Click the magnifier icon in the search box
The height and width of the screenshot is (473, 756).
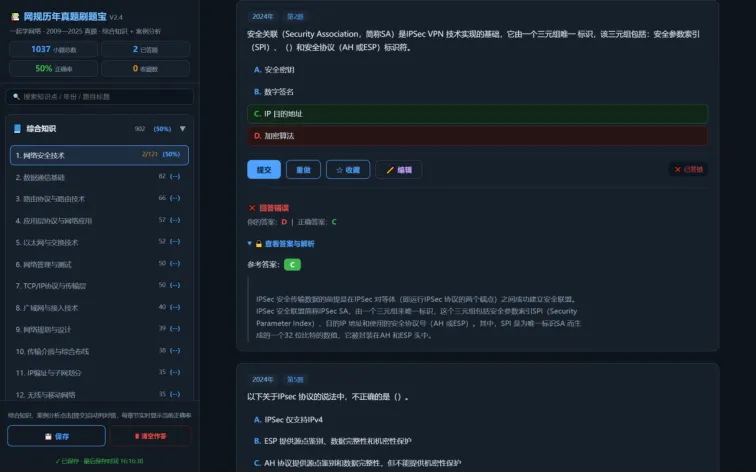[x=16, y=96]
